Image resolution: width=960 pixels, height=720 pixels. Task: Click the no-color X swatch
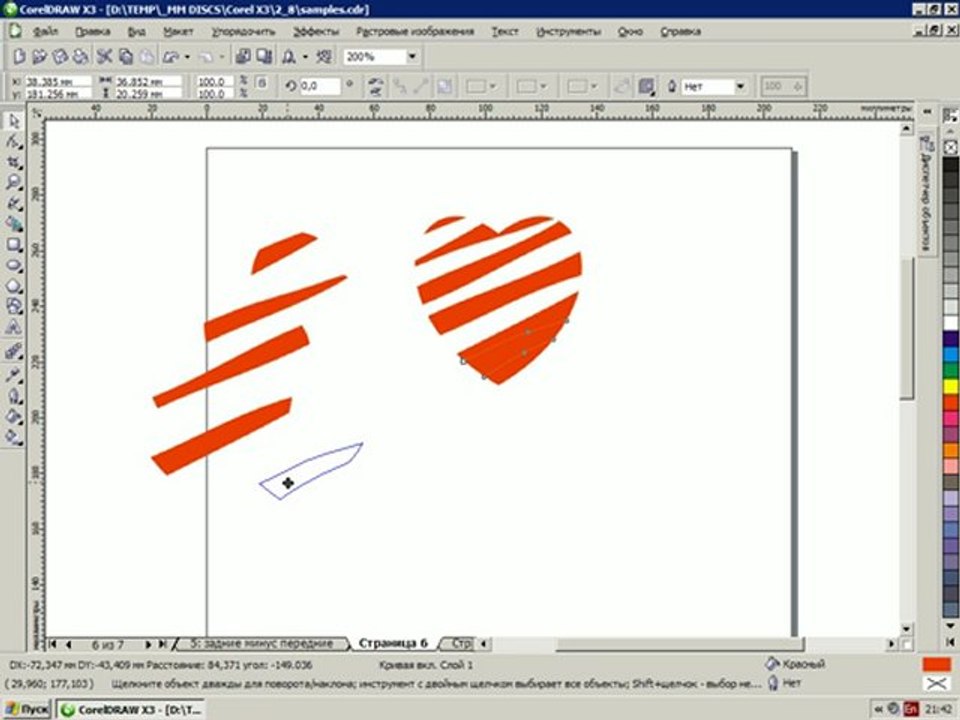pos(950,148)
